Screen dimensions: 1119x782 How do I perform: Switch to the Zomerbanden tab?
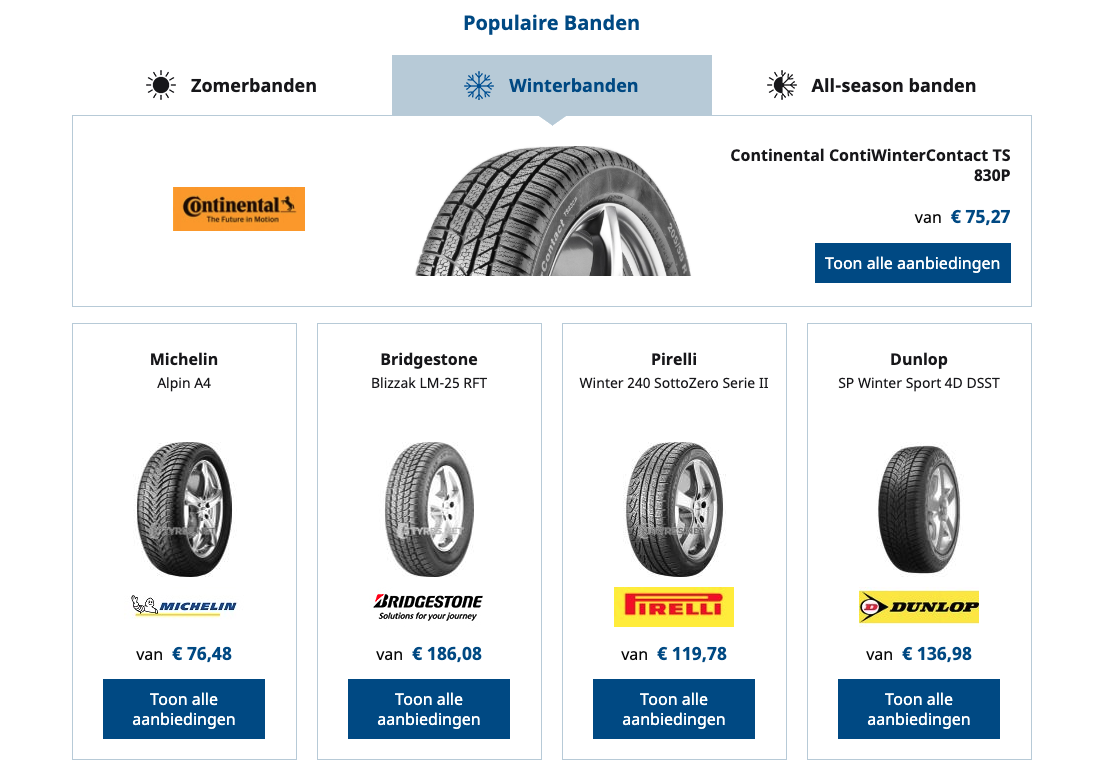tap(253, 86)
